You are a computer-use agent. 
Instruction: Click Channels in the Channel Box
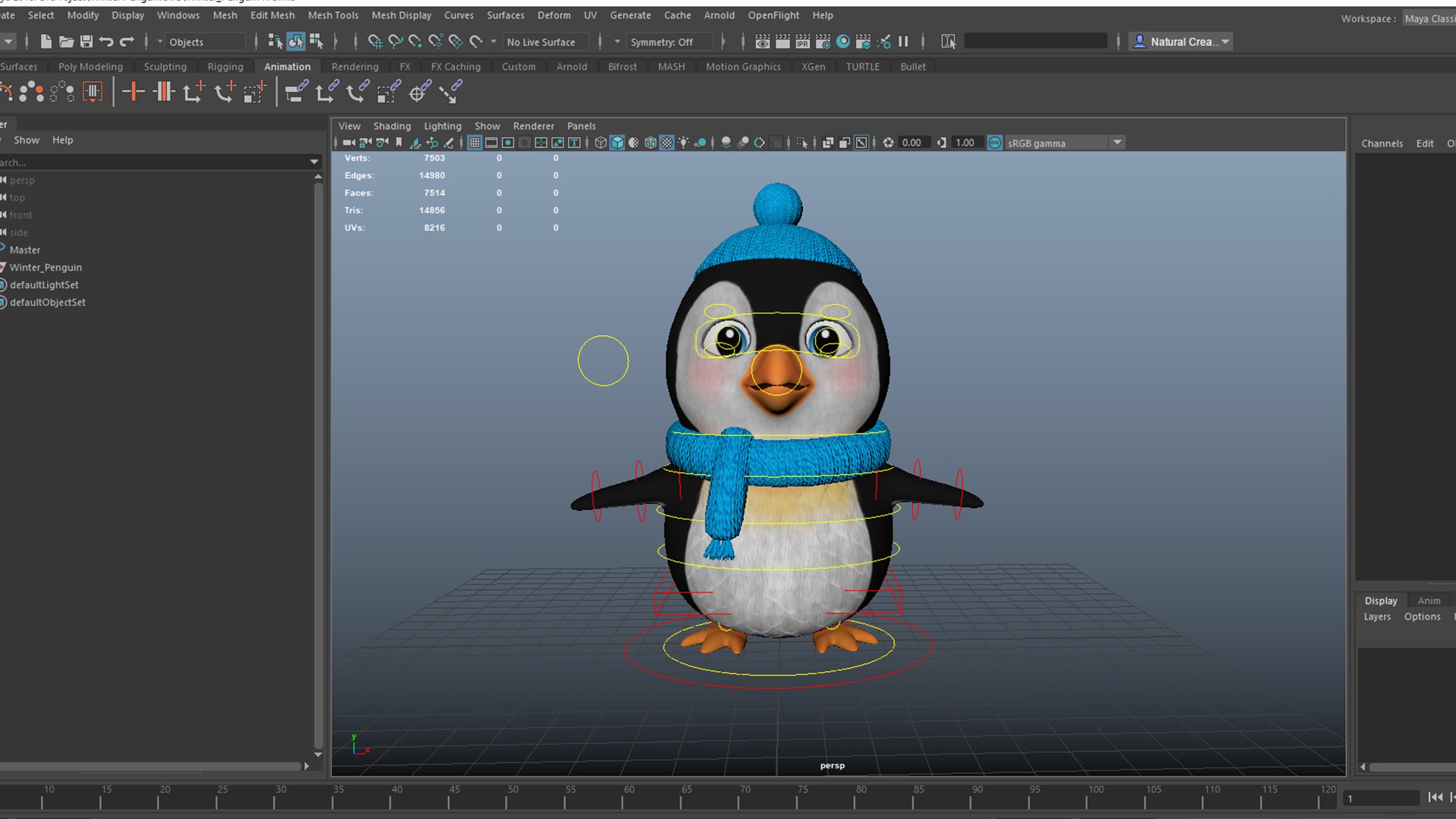click(1382, 143)
